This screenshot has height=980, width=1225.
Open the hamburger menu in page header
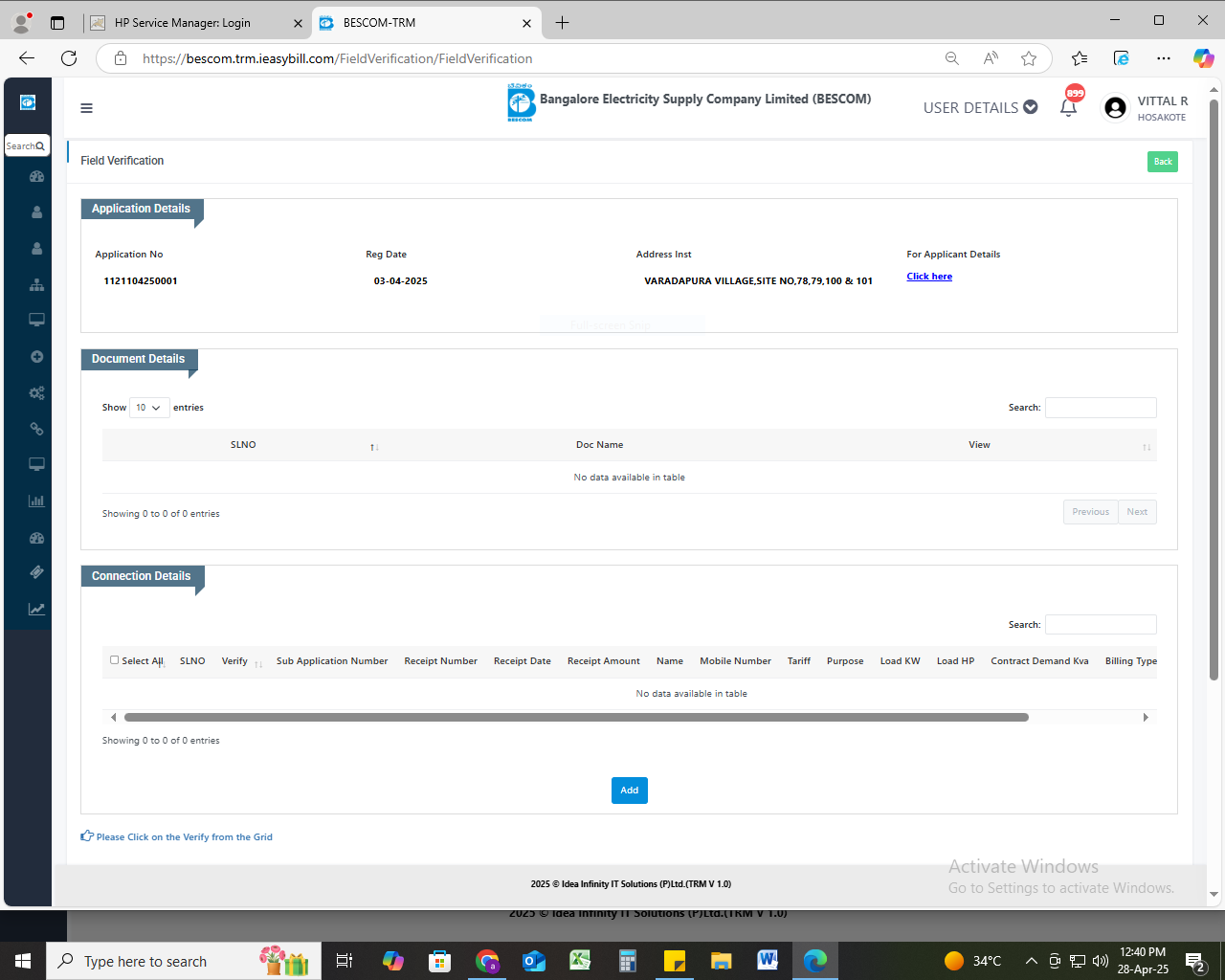tap(86, 108)
